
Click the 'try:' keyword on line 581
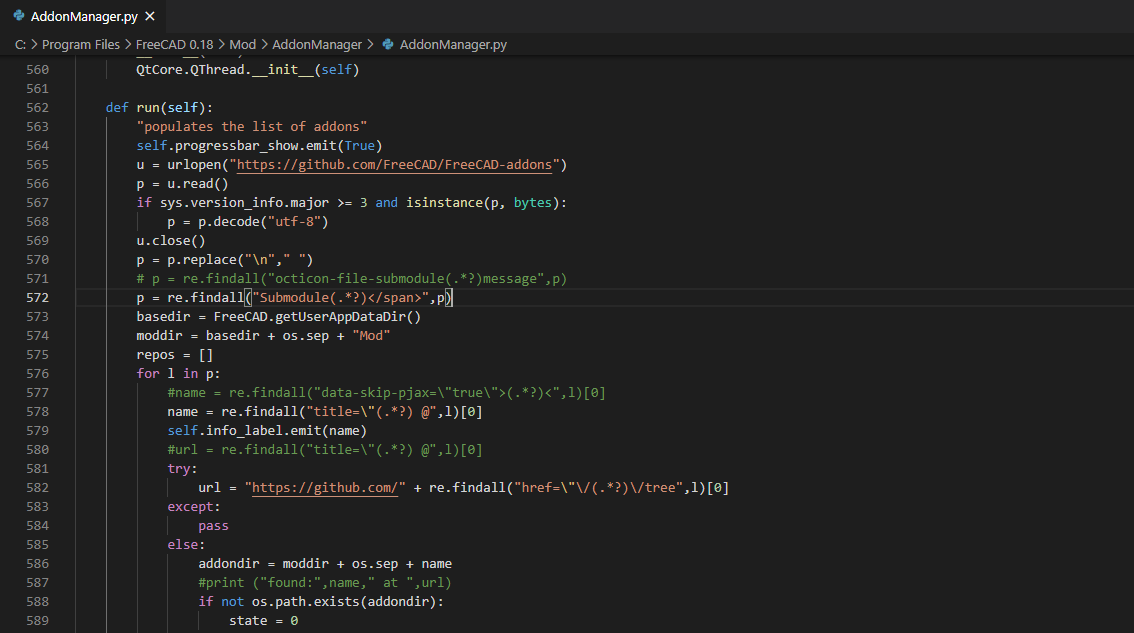(182, 469)
